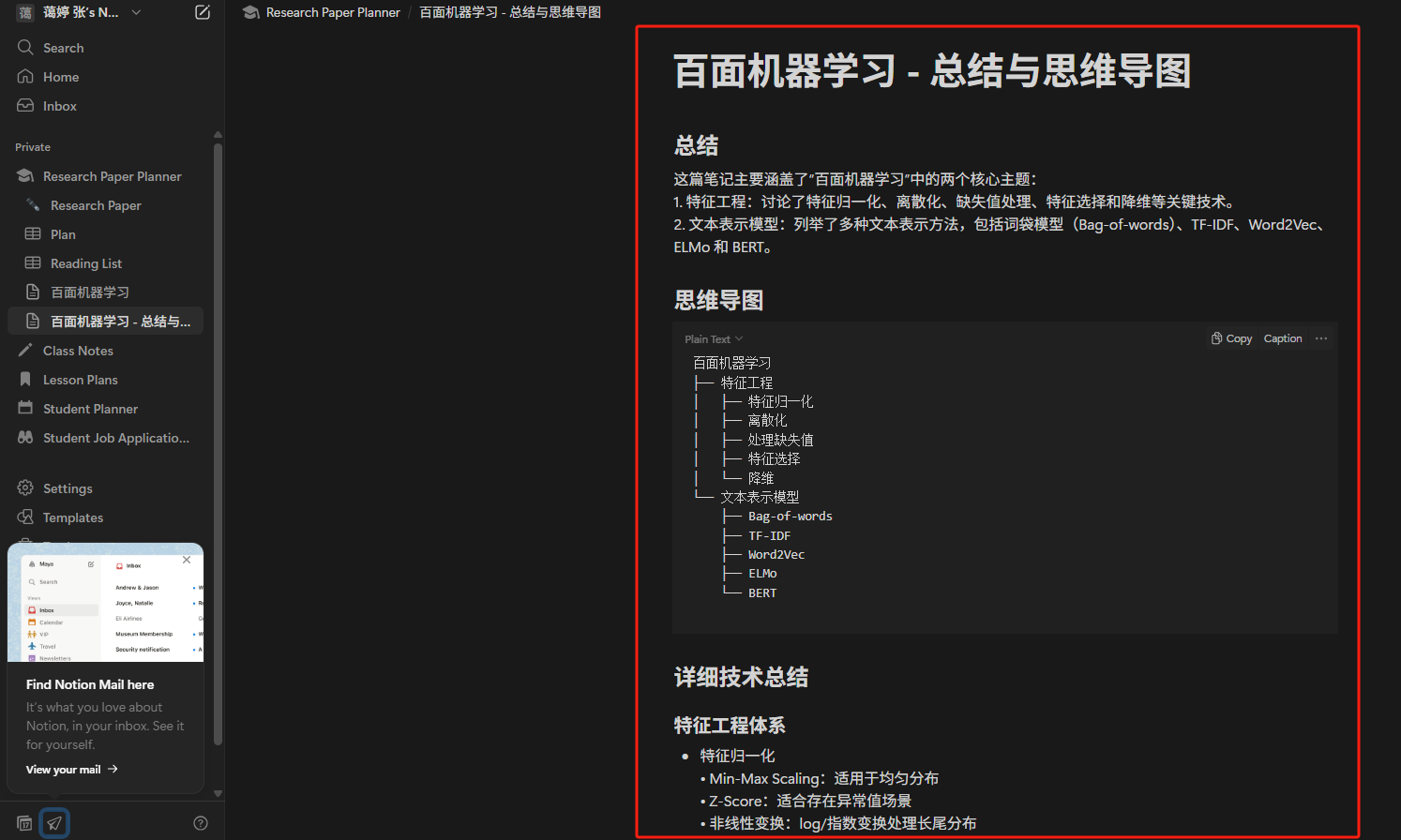Screen dimensions: 1401x840
Task: Open the help question mark icon
Action: tap(201, 823)
